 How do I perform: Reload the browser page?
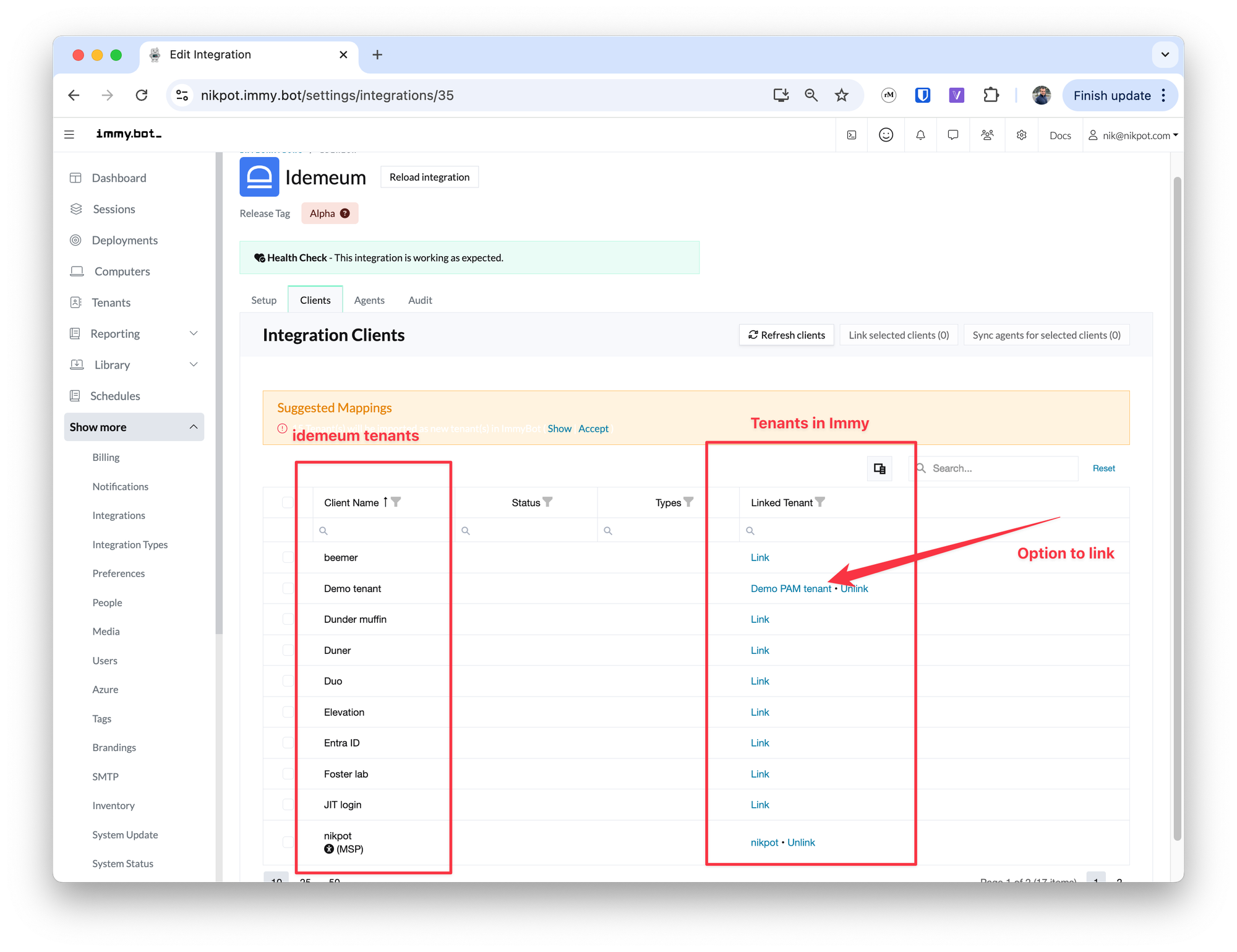point(142,95)
